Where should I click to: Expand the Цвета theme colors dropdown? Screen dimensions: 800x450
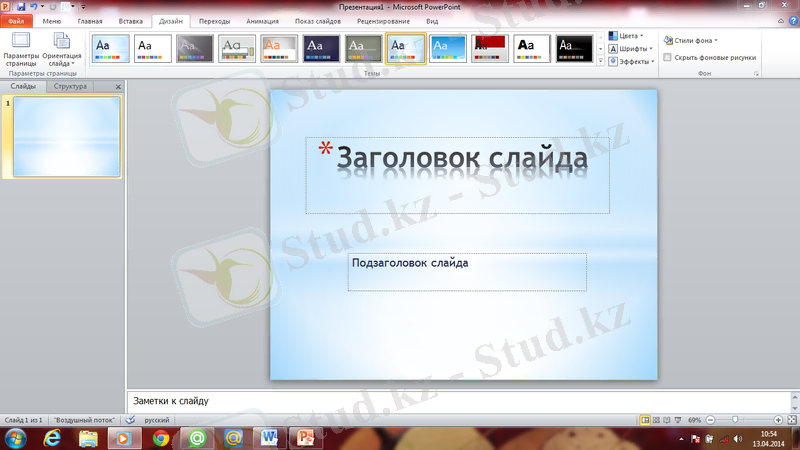629,36
